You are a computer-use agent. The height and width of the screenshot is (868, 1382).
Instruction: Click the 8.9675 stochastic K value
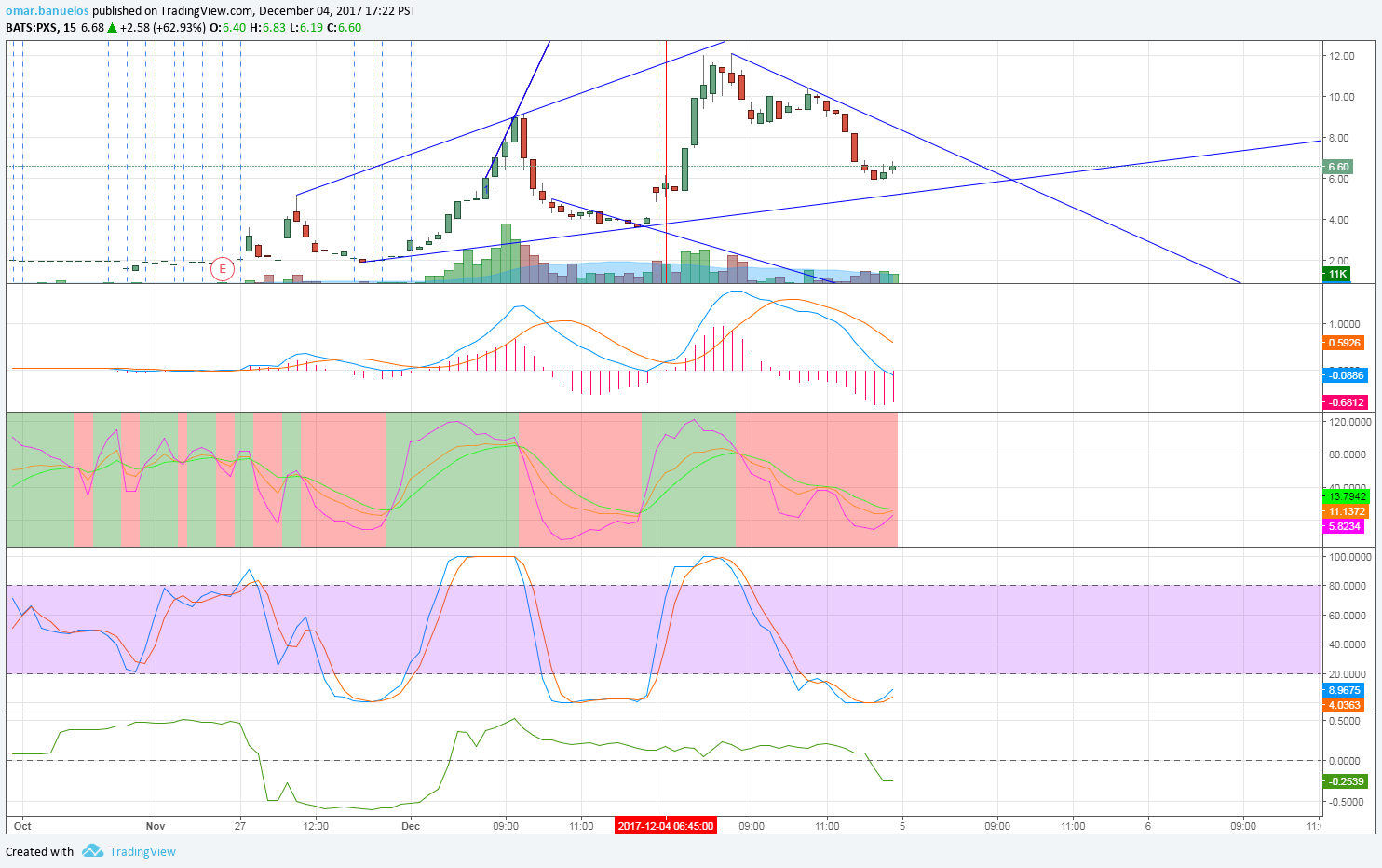tap(1343, 690)
